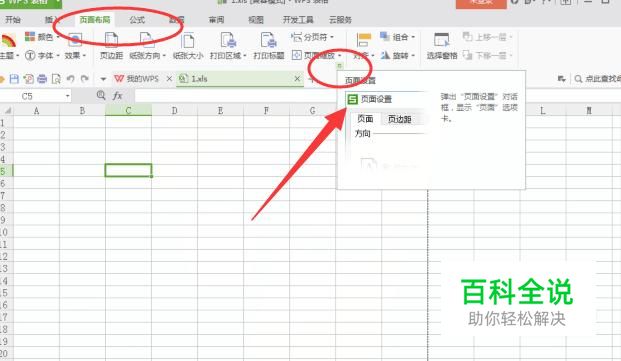Switch to the 开始 ribbon tab

click(13, 19)
